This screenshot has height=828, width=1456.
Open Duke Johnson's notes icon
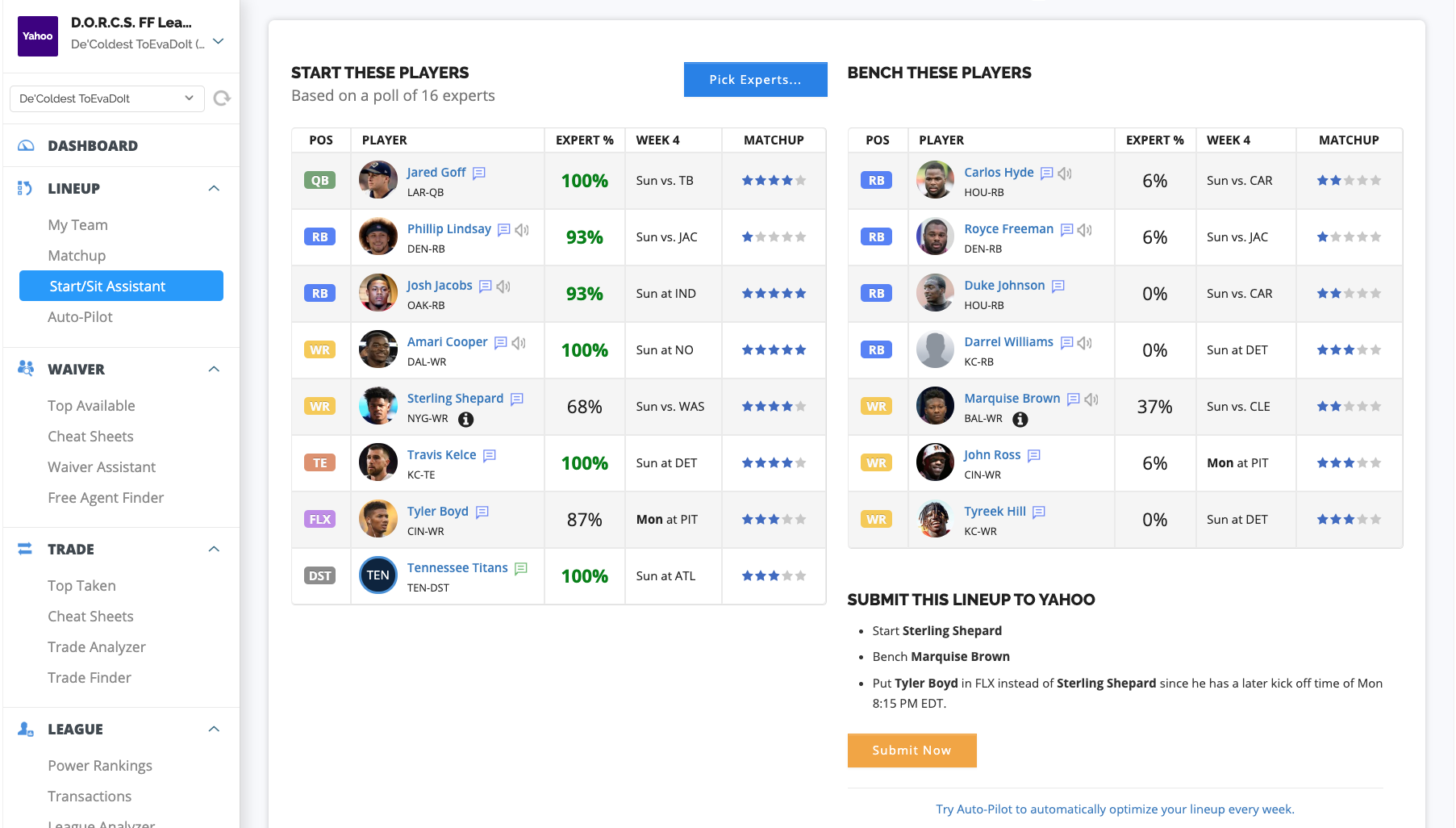click(1058, 286)
